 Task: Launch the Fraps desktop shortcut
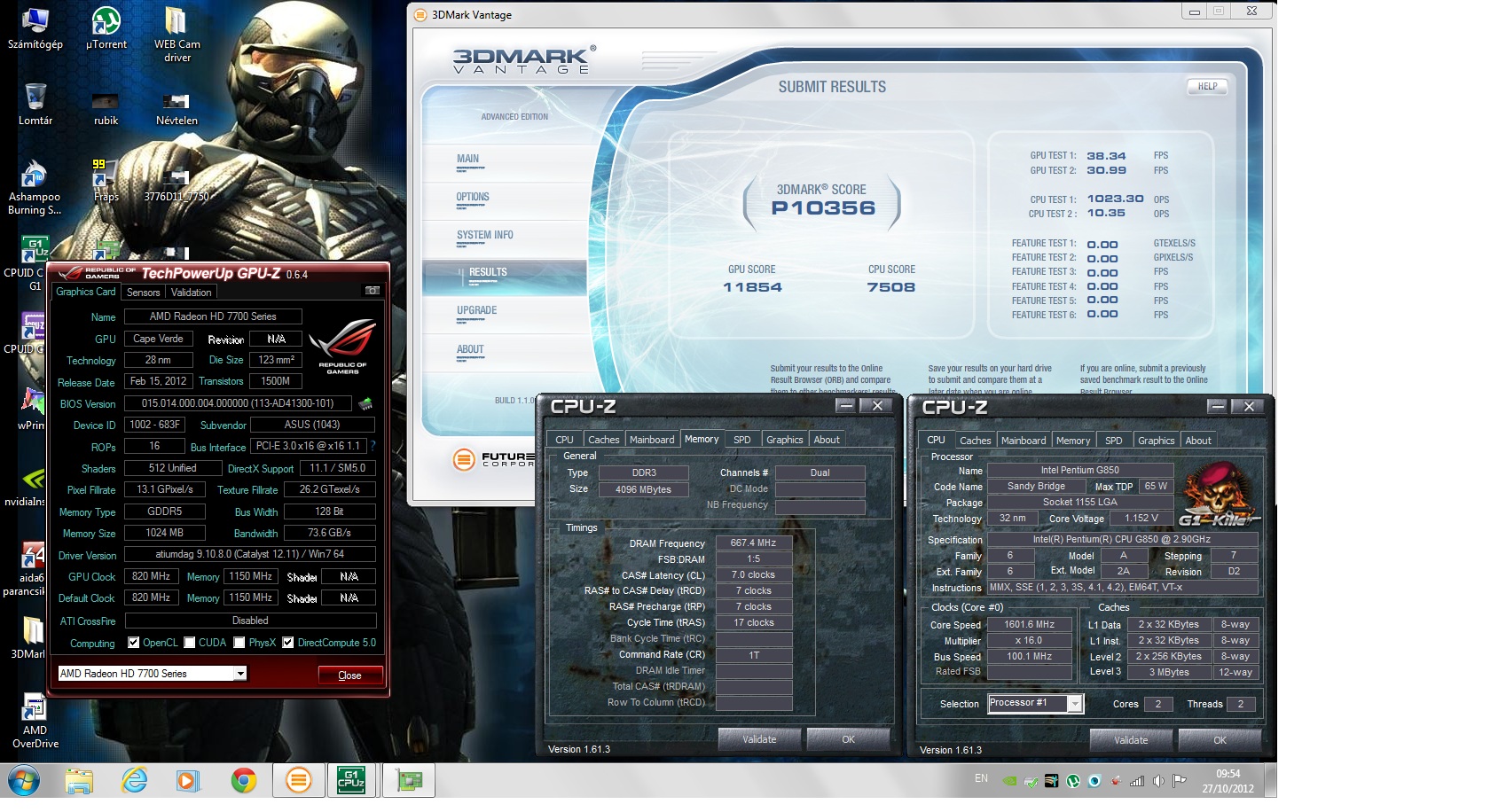(106, 181)
